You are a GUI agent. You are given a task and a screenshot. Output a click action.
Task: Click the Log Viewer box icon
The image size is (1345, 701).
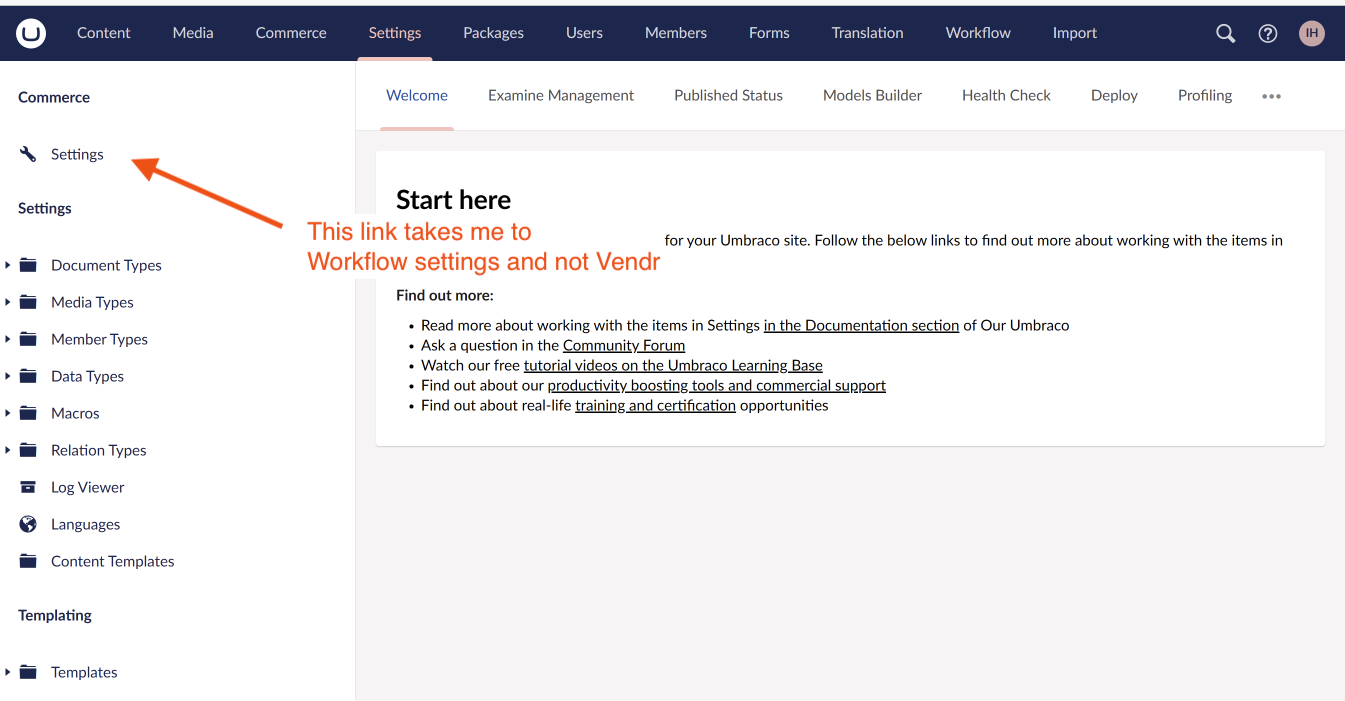click(x=28, y=487)
